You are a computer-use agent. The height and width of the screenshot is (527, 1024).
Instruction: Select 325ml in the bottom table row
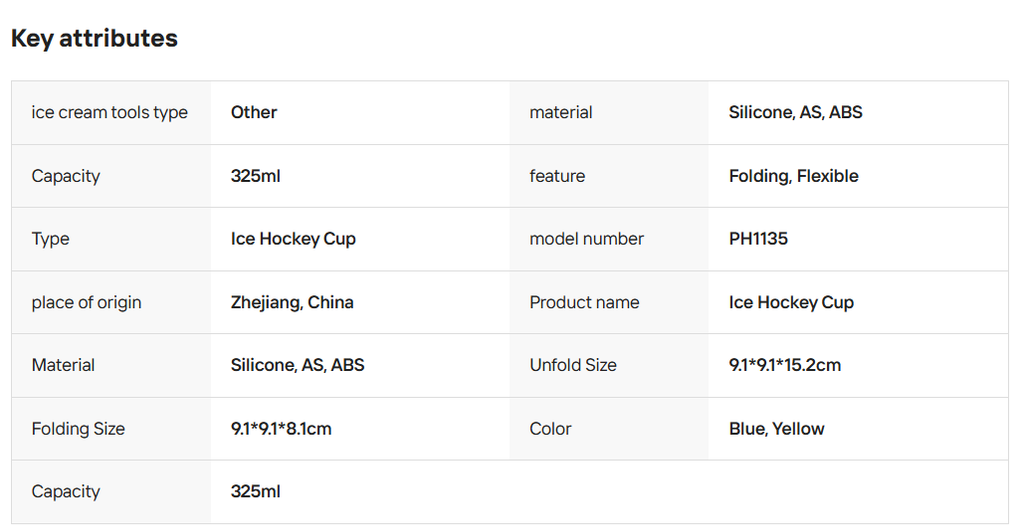(256, 492)
